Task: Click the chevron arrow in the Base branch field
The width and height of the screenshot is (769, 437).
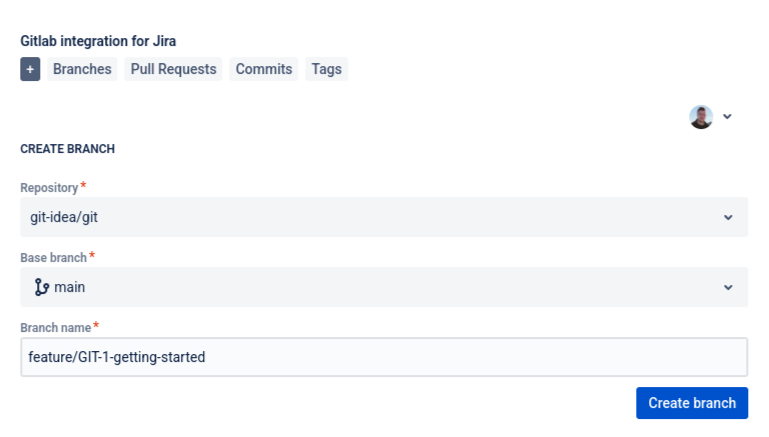Action: pyautogui.click(x=728, y=287)
